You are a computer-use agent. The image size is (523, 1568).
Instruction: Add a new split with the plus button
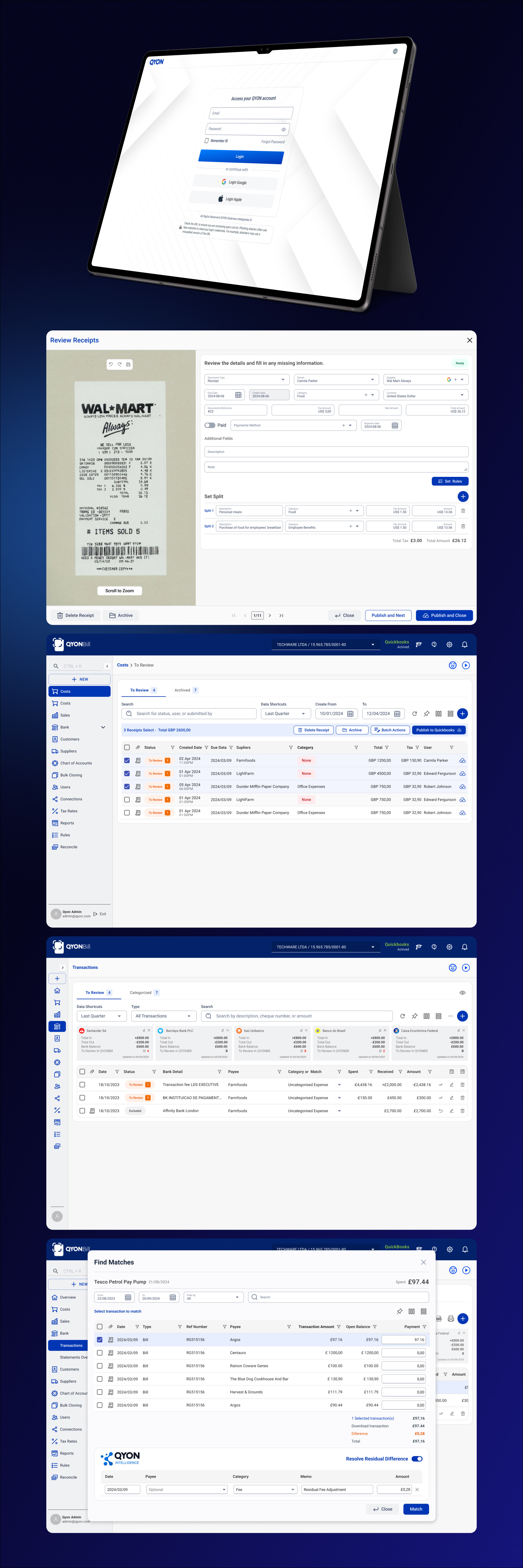(463, 496)
